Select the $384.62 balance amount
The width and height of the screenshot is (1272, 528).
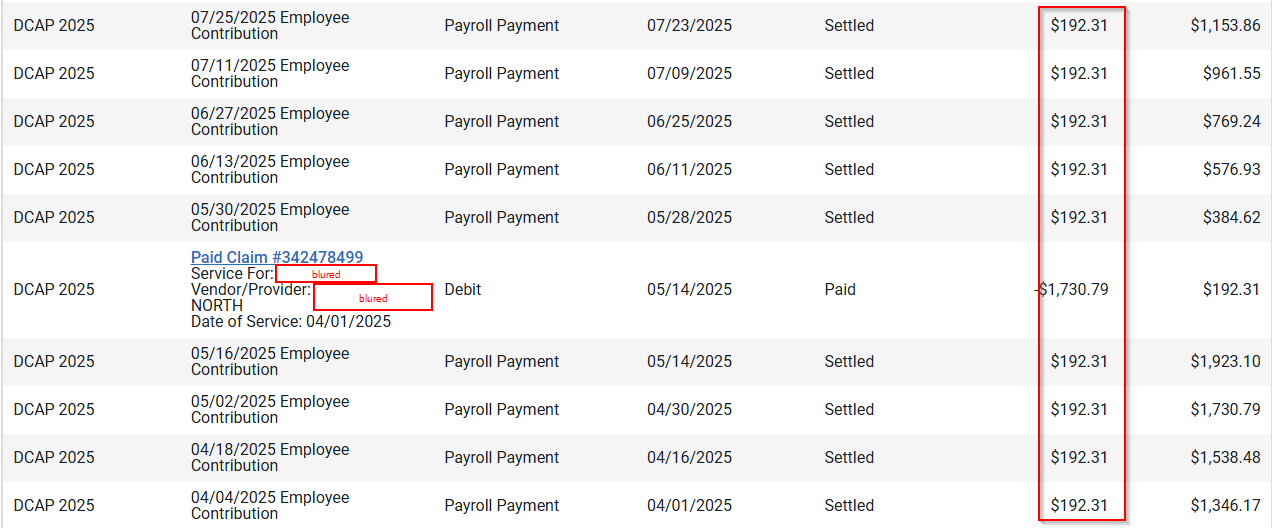click(x=1232, y=218)
